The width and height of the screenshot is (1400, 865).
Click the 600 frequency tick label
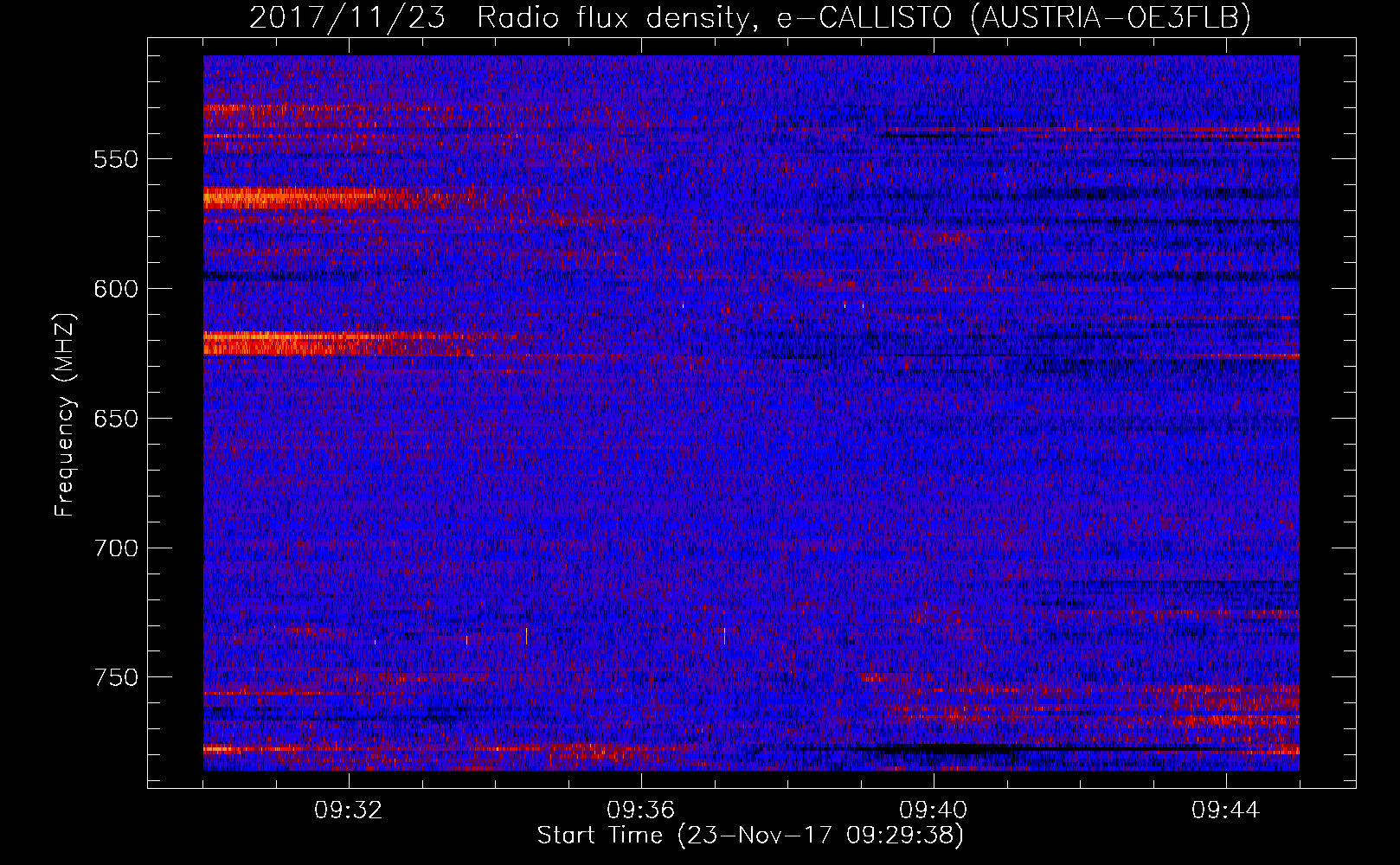[x=116, y=290]
